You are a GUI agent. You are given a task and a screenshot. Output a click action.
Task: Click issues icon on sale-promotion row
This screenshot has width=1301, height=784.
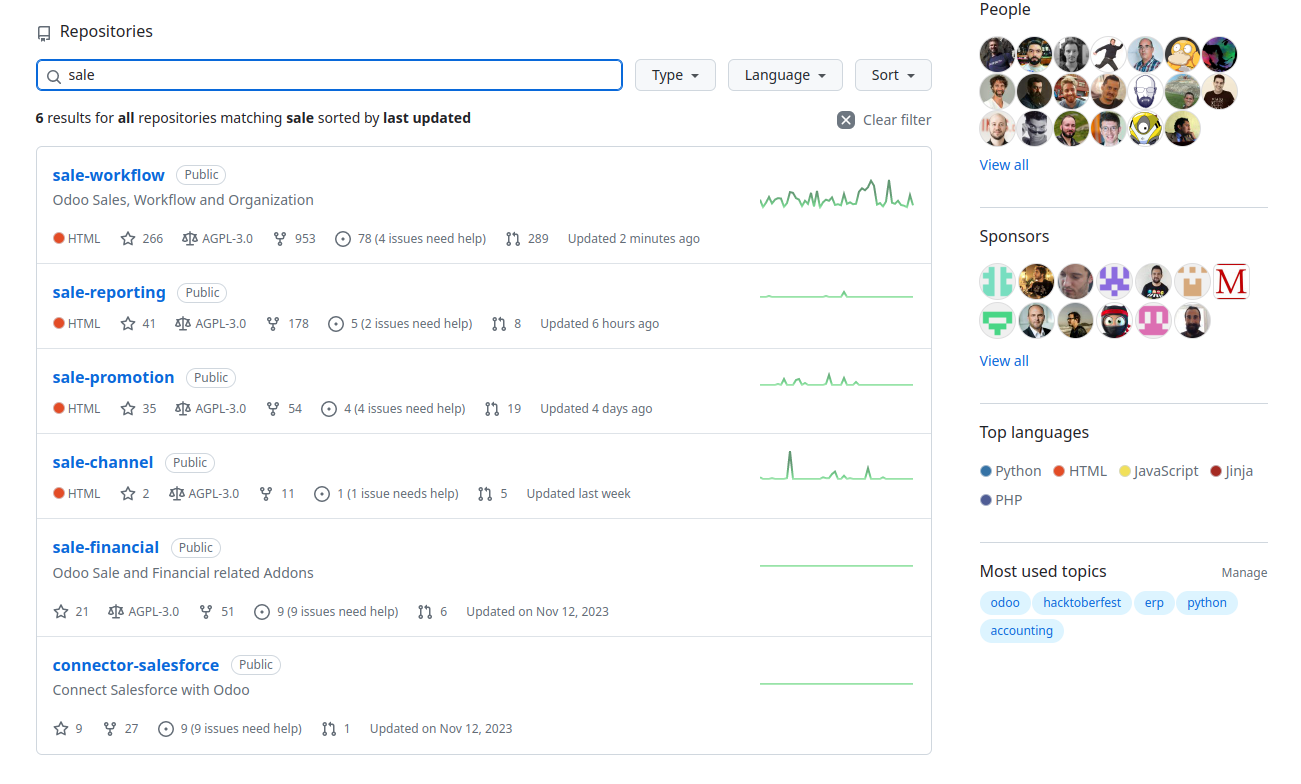click(329, 409)
